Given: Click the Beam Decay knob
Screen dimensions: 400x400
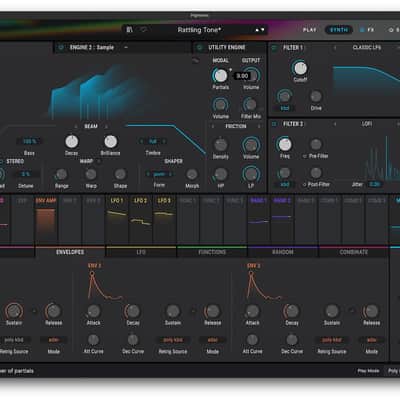Looking at the screenshot, I should pyautogui.click(x=71, y=142).
